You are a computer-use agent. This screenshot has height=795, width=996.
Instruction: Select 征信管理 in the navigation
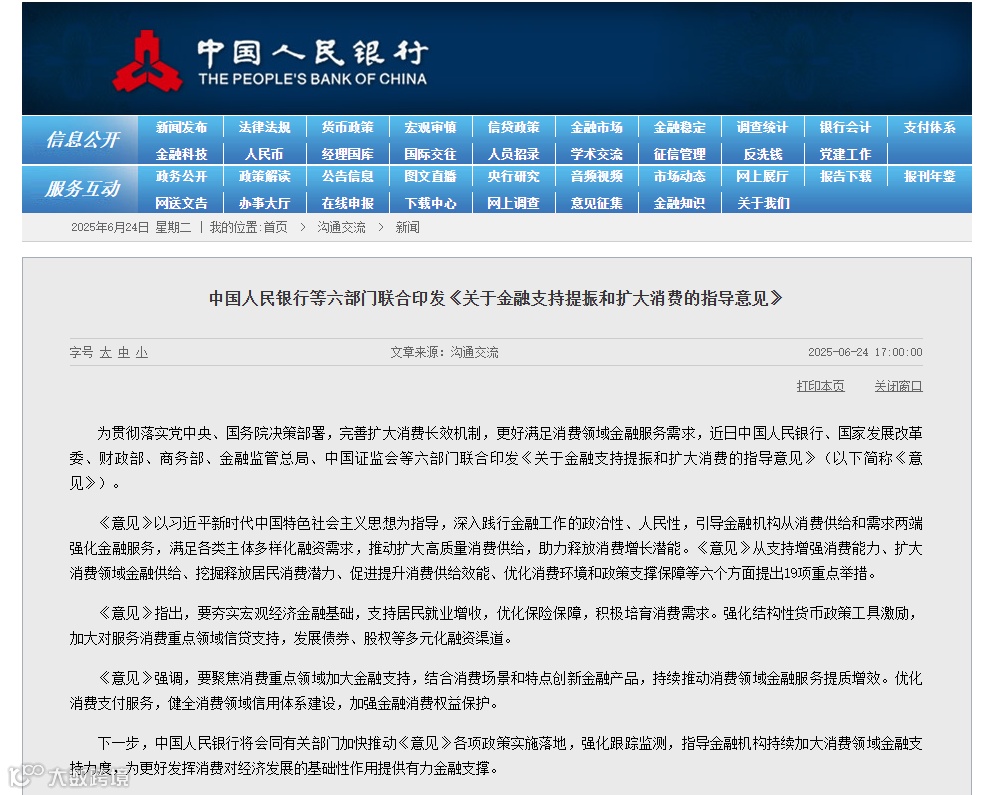pyautogui.click(x=680, y=154)
